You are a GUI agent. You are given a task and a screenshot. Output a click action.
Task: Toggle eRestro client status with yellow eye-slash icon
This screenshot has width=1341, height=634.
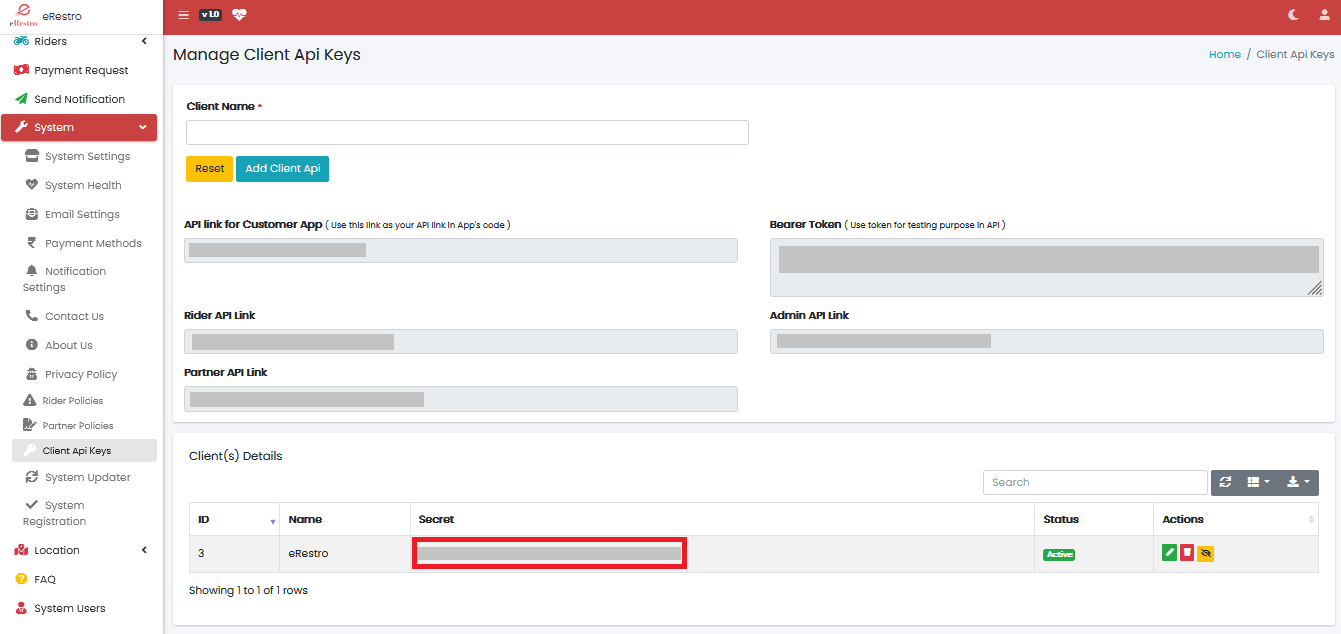(x=1206, y=553)
